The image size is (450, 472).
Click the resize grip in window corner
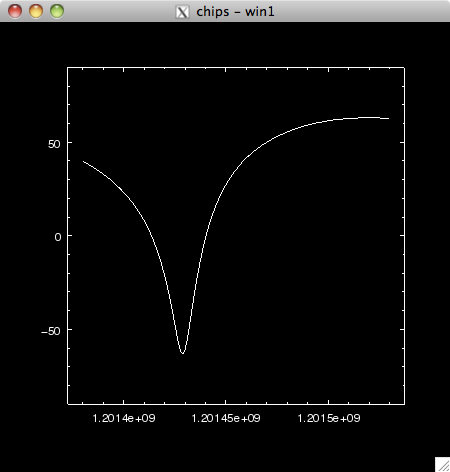(443, 465)
